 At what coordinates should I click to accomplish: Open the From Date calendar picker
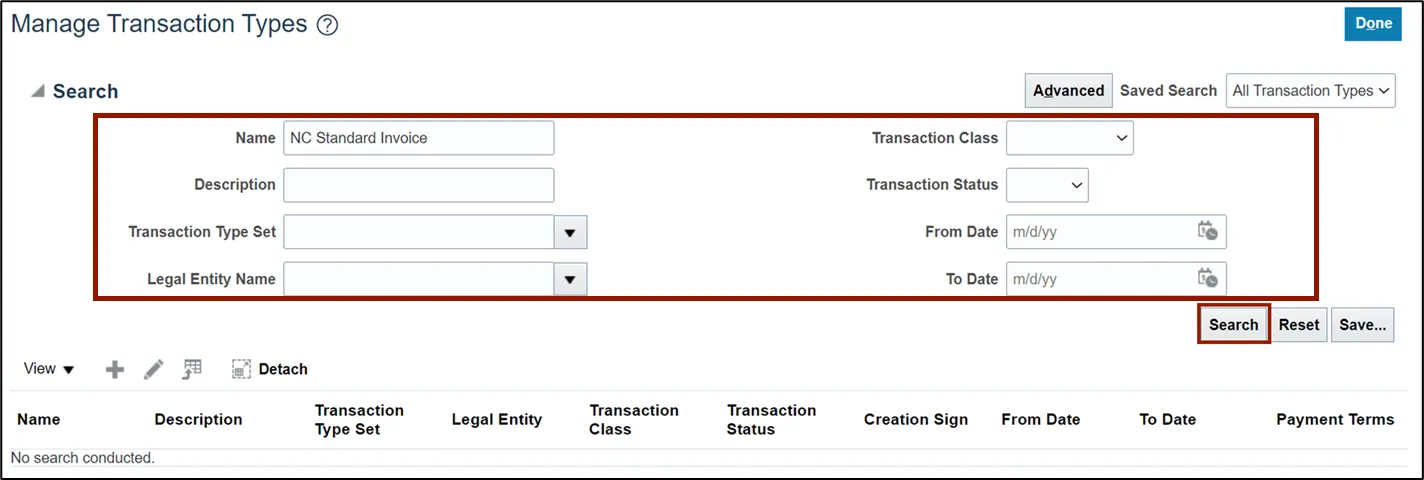1208,231
